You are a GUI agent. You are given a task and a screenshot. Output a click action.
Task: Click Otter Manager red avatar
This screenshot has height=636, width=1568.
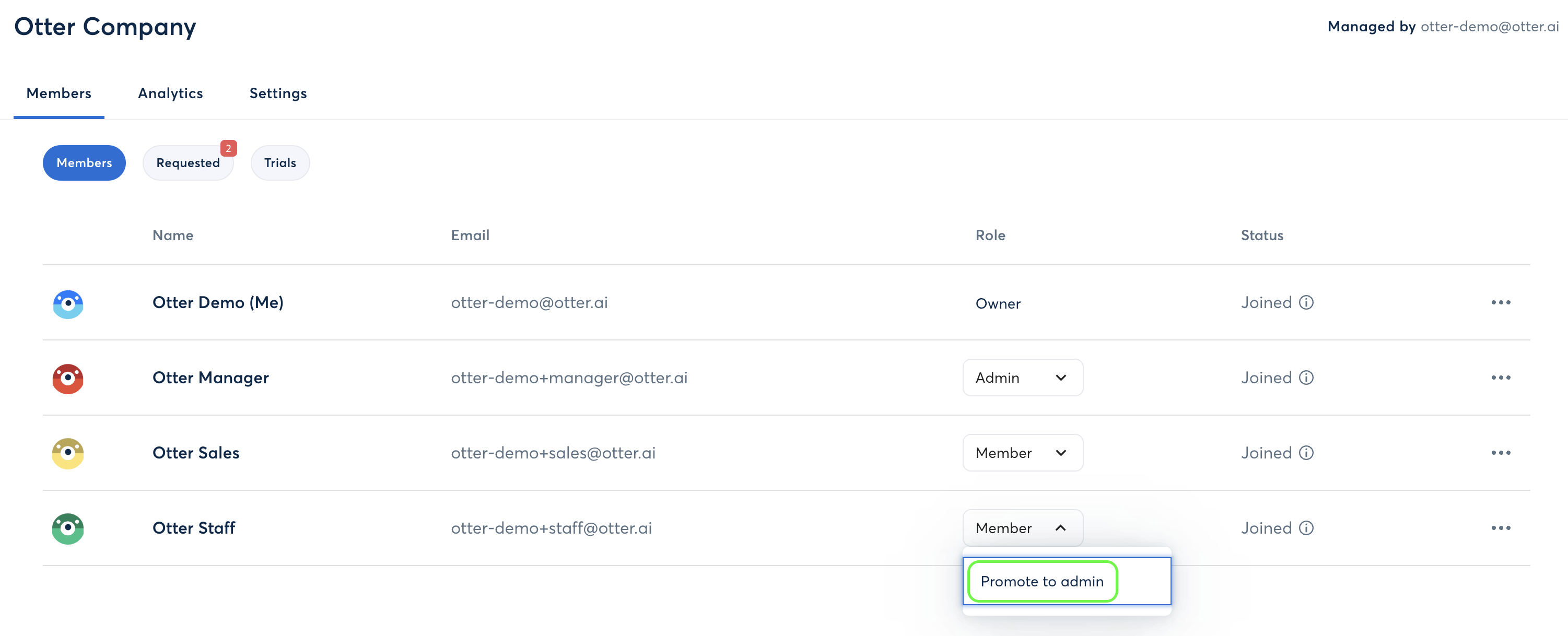[68, 379]
